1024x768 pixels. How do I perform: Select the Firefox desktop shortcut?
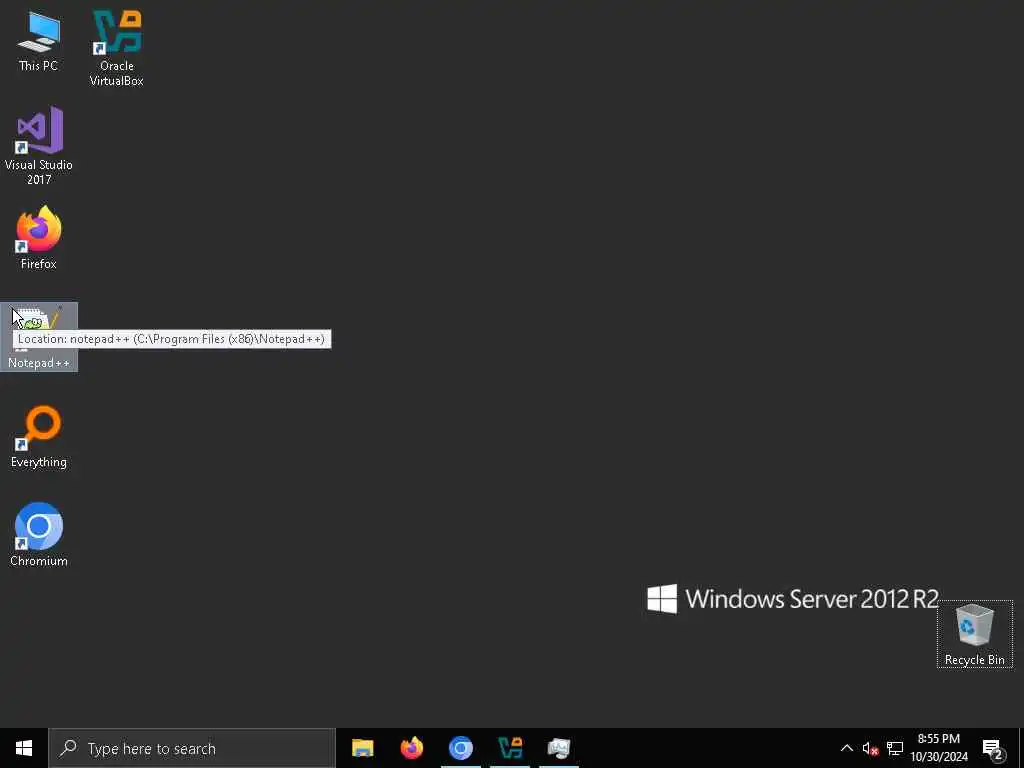click(x=39, y=238)
